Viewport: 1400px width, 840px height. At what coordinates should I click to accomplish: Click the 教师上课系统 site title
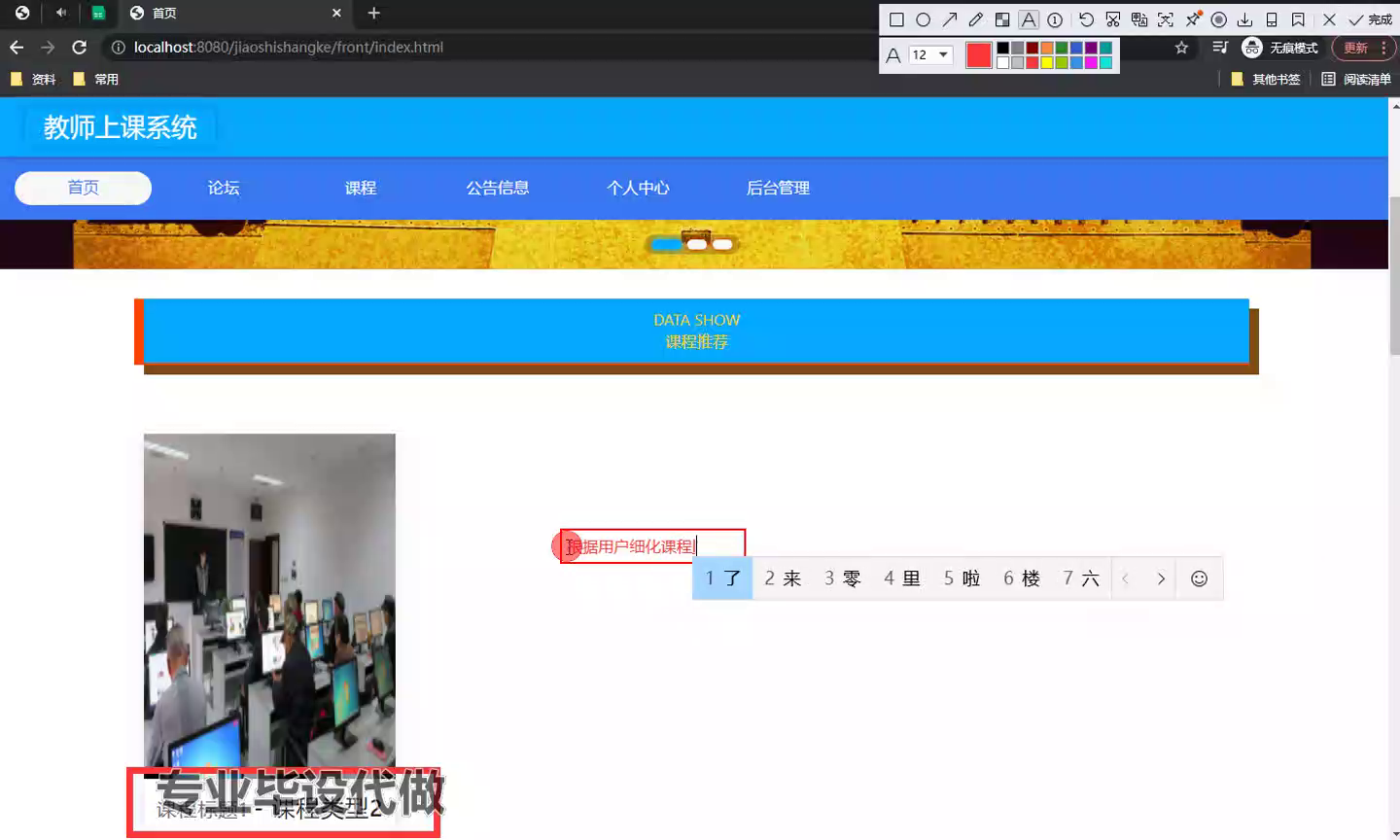[x=121, y=127]
